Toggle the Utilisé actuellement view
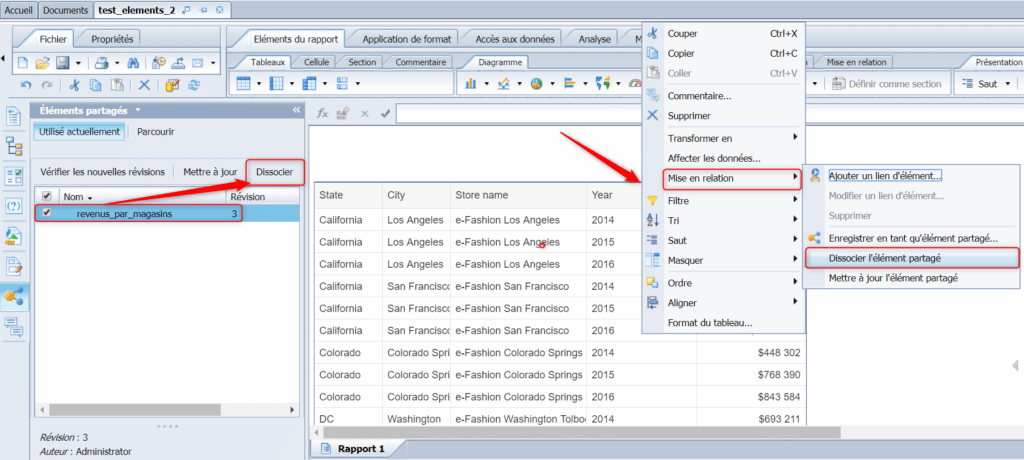The image size is (1024, 460). pos(79,131)
